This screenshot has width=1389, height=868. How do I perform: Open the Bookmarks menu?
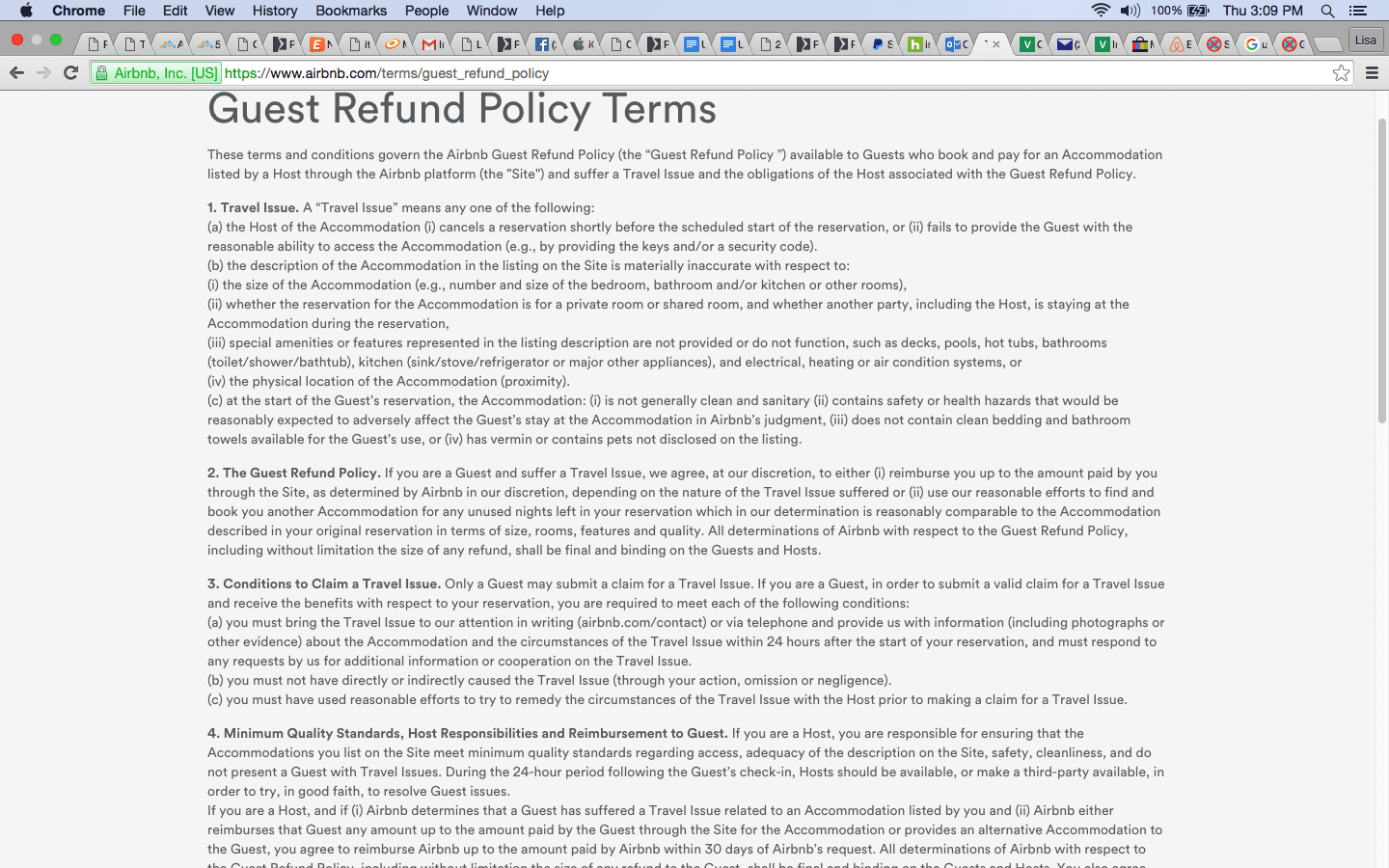(x=351, y=11)
